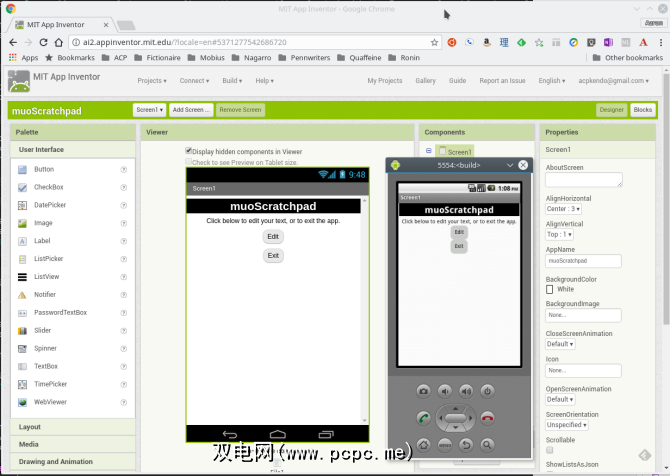Toggle the Scrollable property checkbox

[550, 450]
